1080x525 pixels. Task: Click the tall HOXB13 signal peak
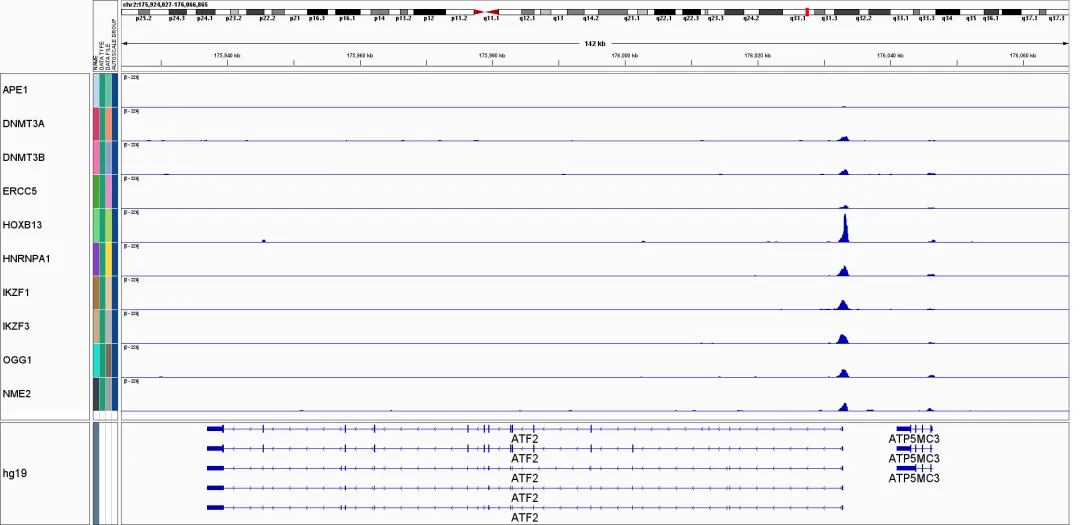845,228
